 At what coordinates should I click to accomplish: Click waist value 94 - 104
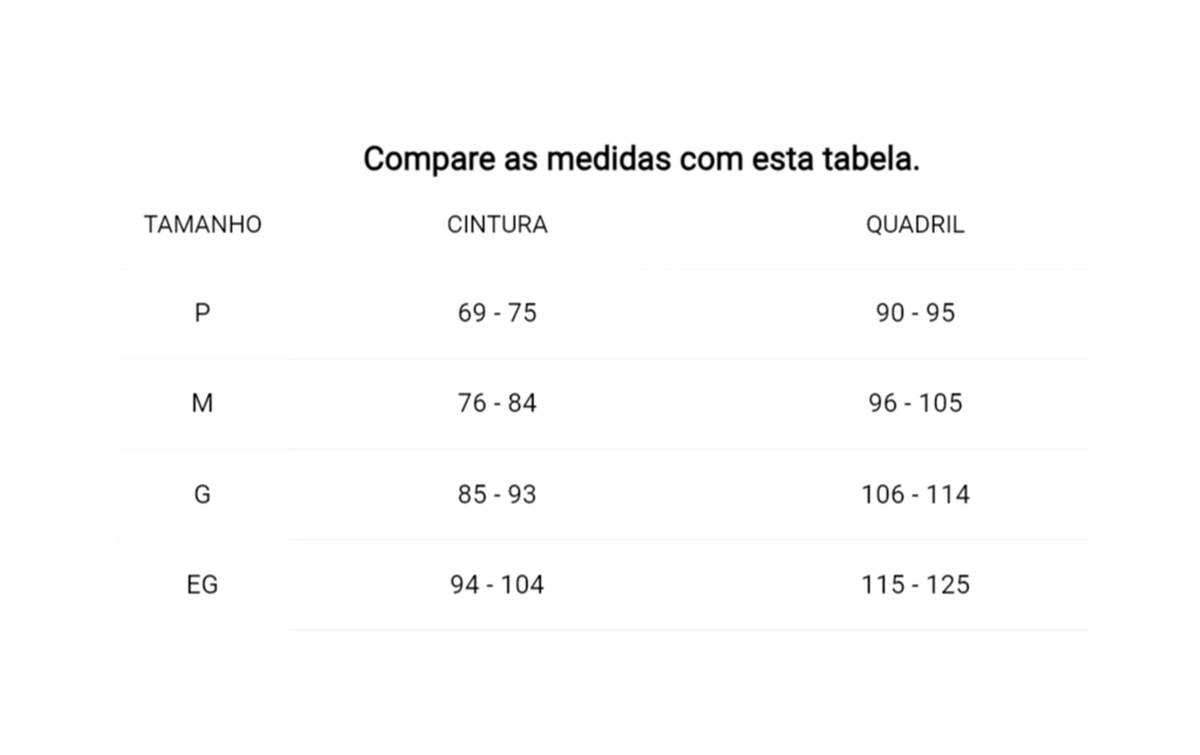pos(497,585)
